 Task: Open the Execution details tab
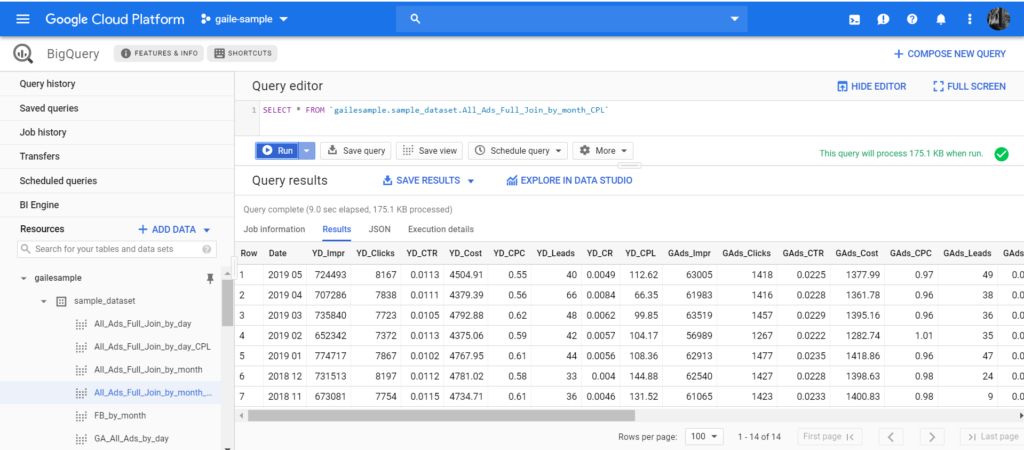440,229
